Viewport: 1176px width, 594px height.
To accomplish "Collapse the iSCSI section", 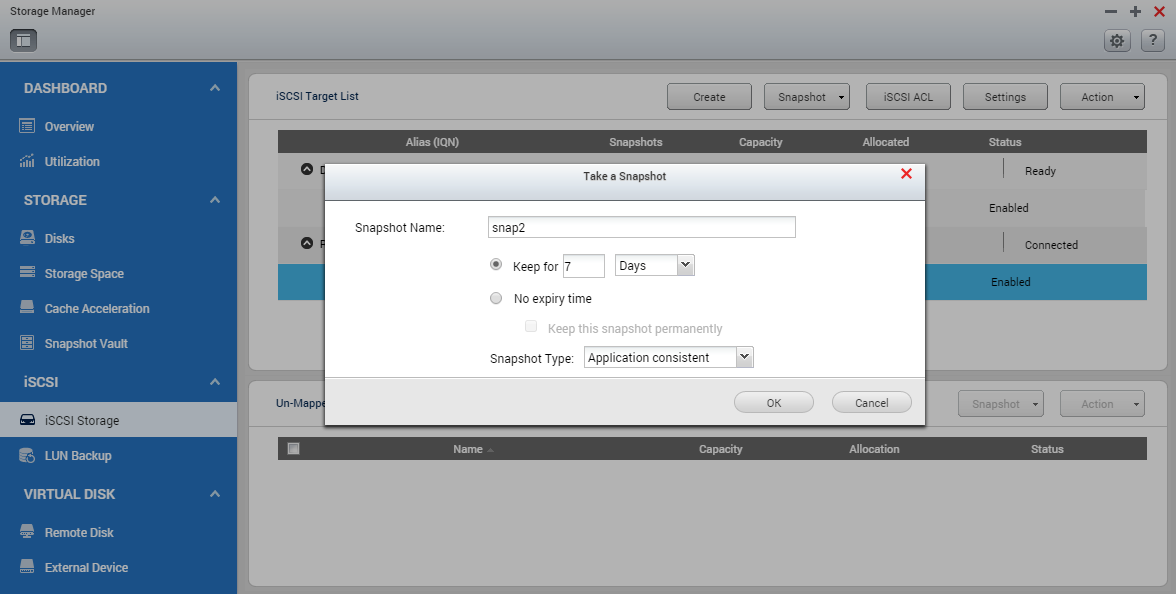I will click(214, 382).
